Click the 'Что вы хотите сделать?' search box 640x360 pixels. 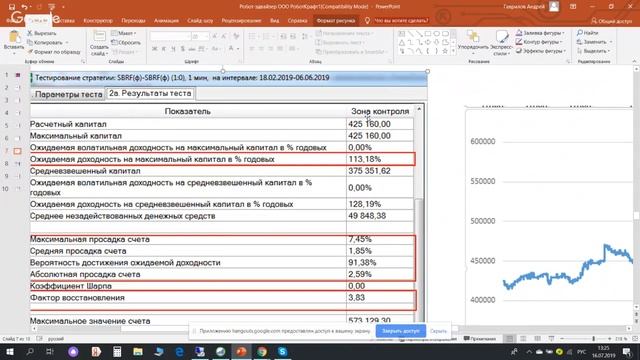coord(397,20)
